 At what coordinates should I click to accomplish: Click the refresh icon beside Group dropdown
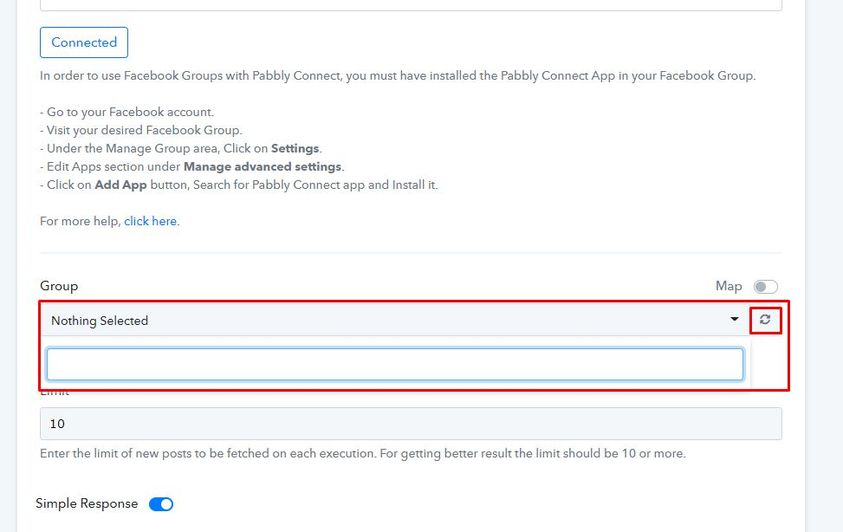765,320
